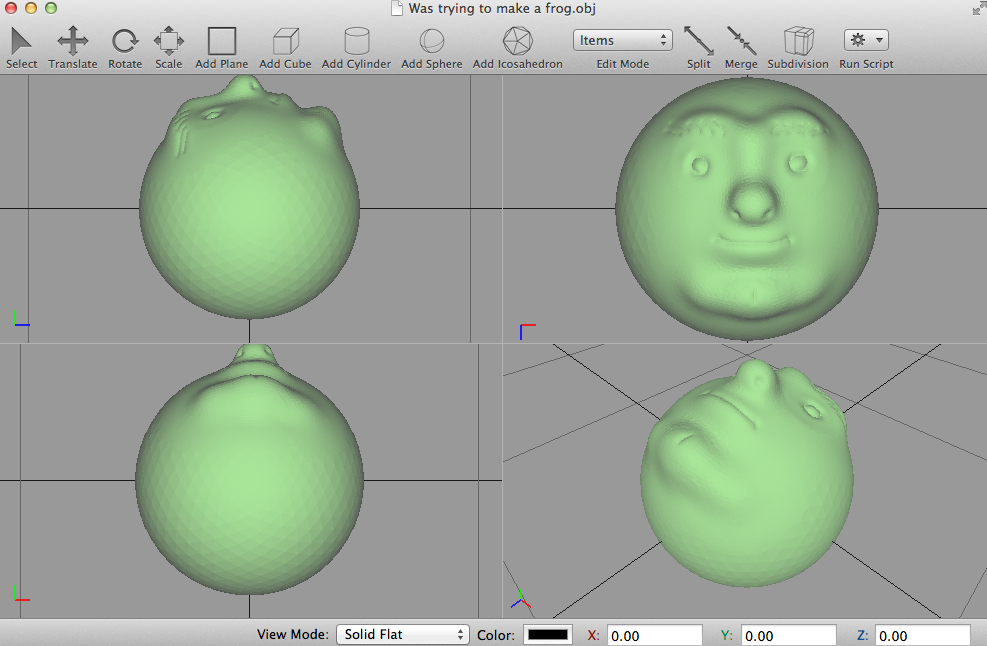987x646 pixels.
Task: Click the document icon in title bar
Action: click(x=397, y=8)
